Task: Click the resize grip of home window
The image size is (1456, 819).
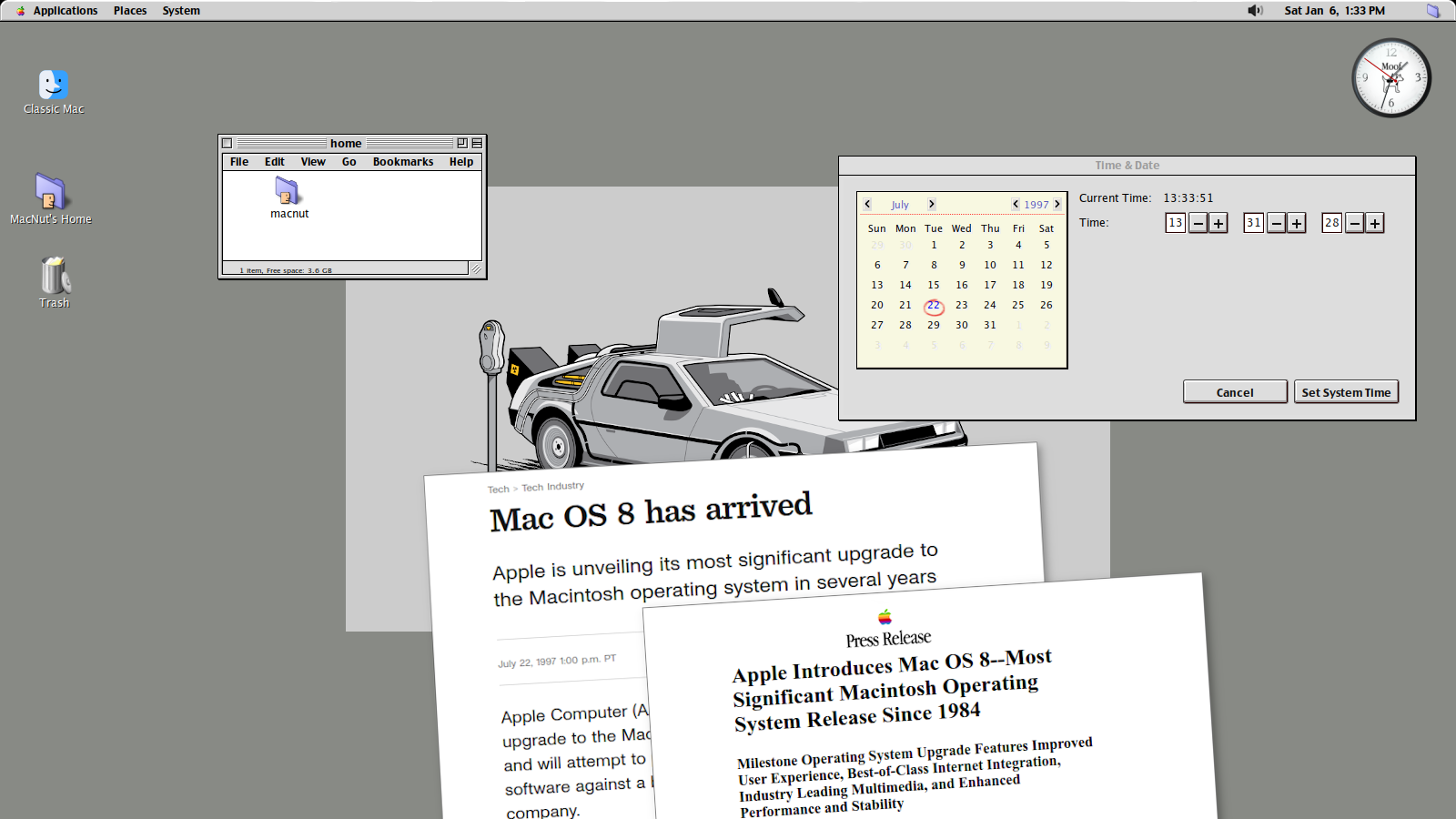Action: pos(475,268)
